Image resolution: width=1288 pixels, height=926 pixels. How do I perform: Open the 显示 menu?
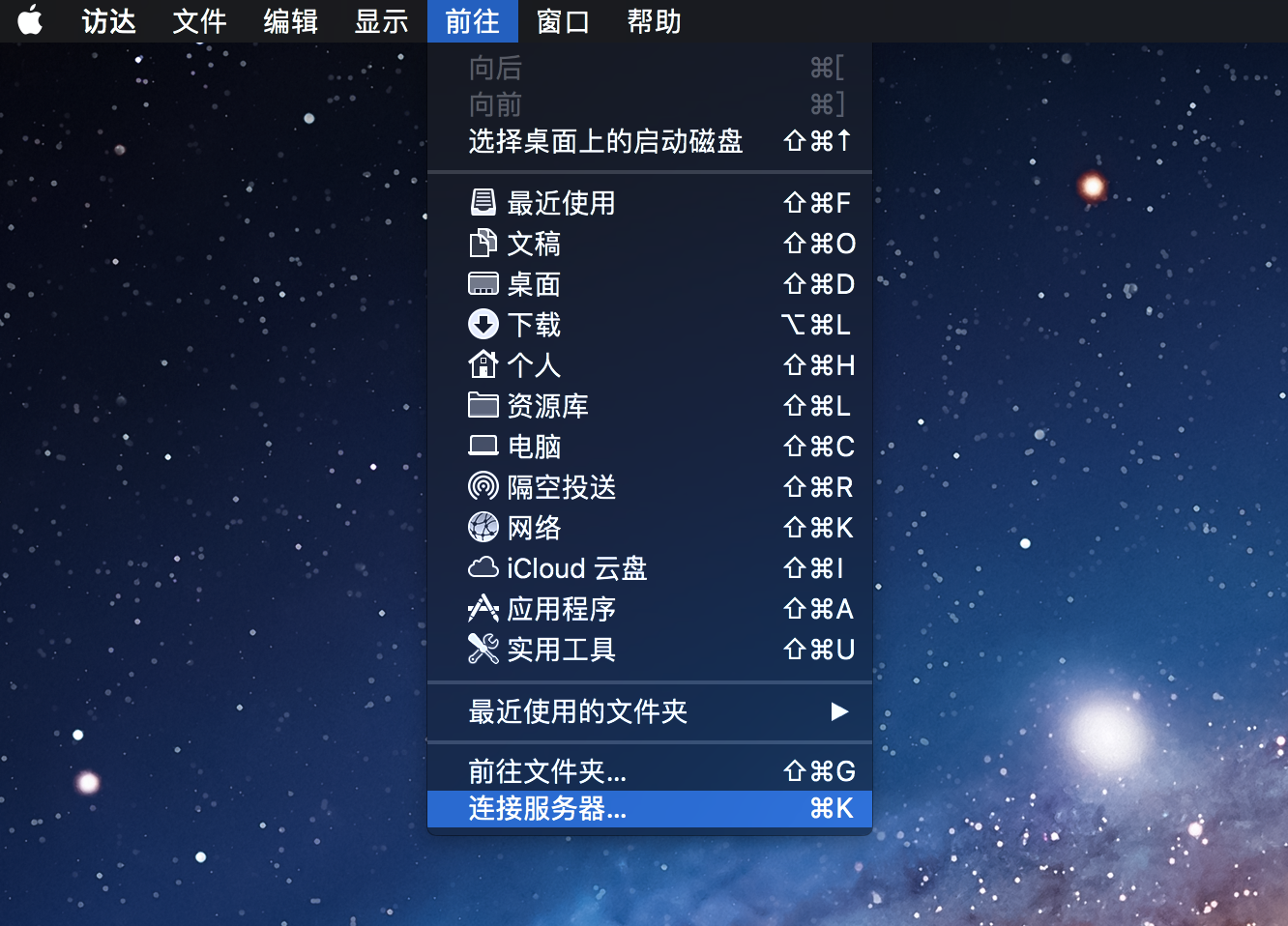coord(381,20)
